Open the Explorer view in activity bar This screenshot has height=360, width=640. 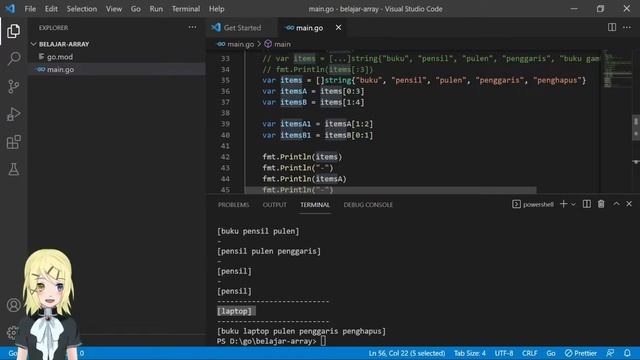pyautogui.click(x=13, y=31)
